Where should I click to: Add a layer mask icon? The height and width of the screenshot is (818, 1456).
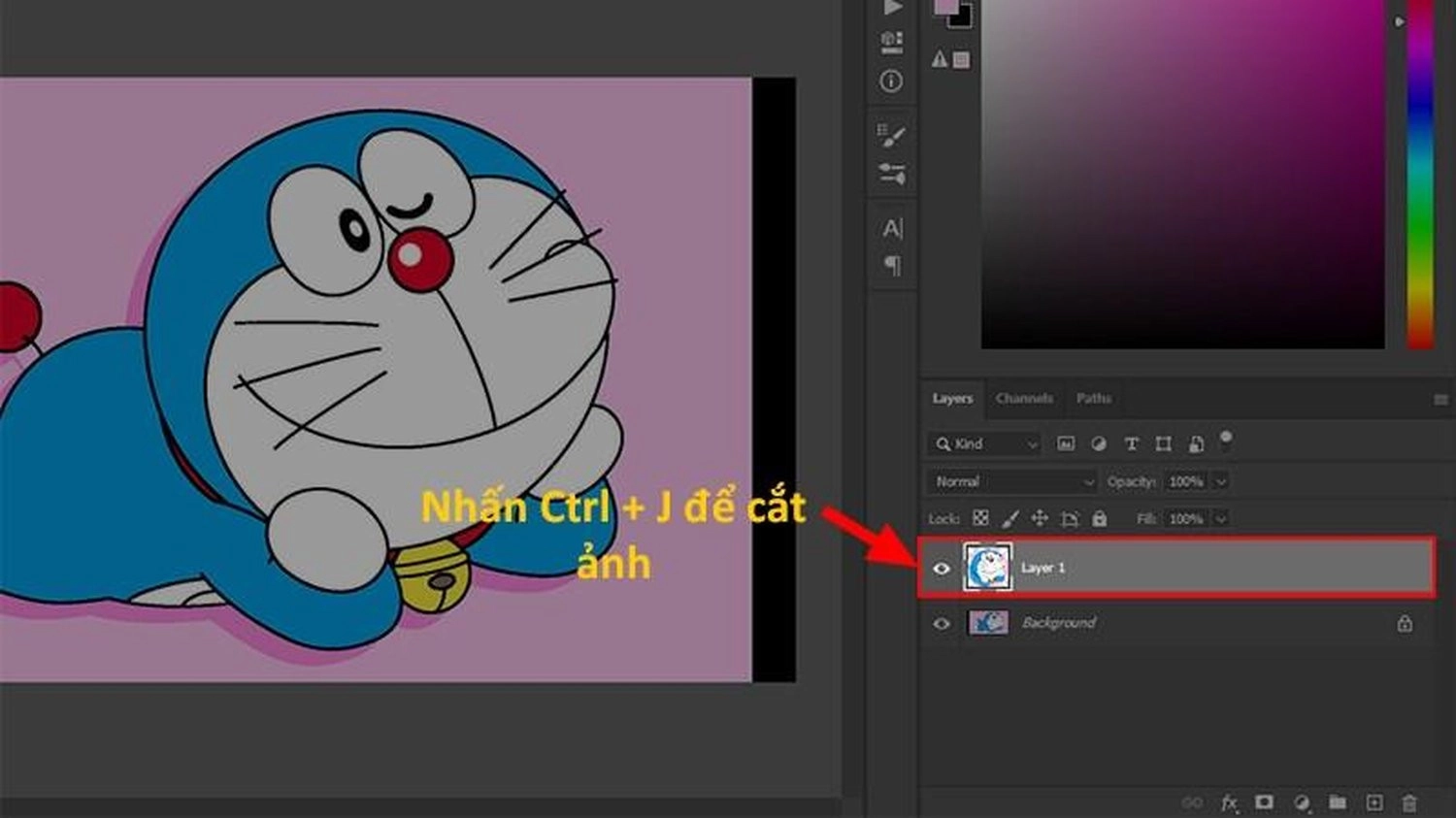1264,802
